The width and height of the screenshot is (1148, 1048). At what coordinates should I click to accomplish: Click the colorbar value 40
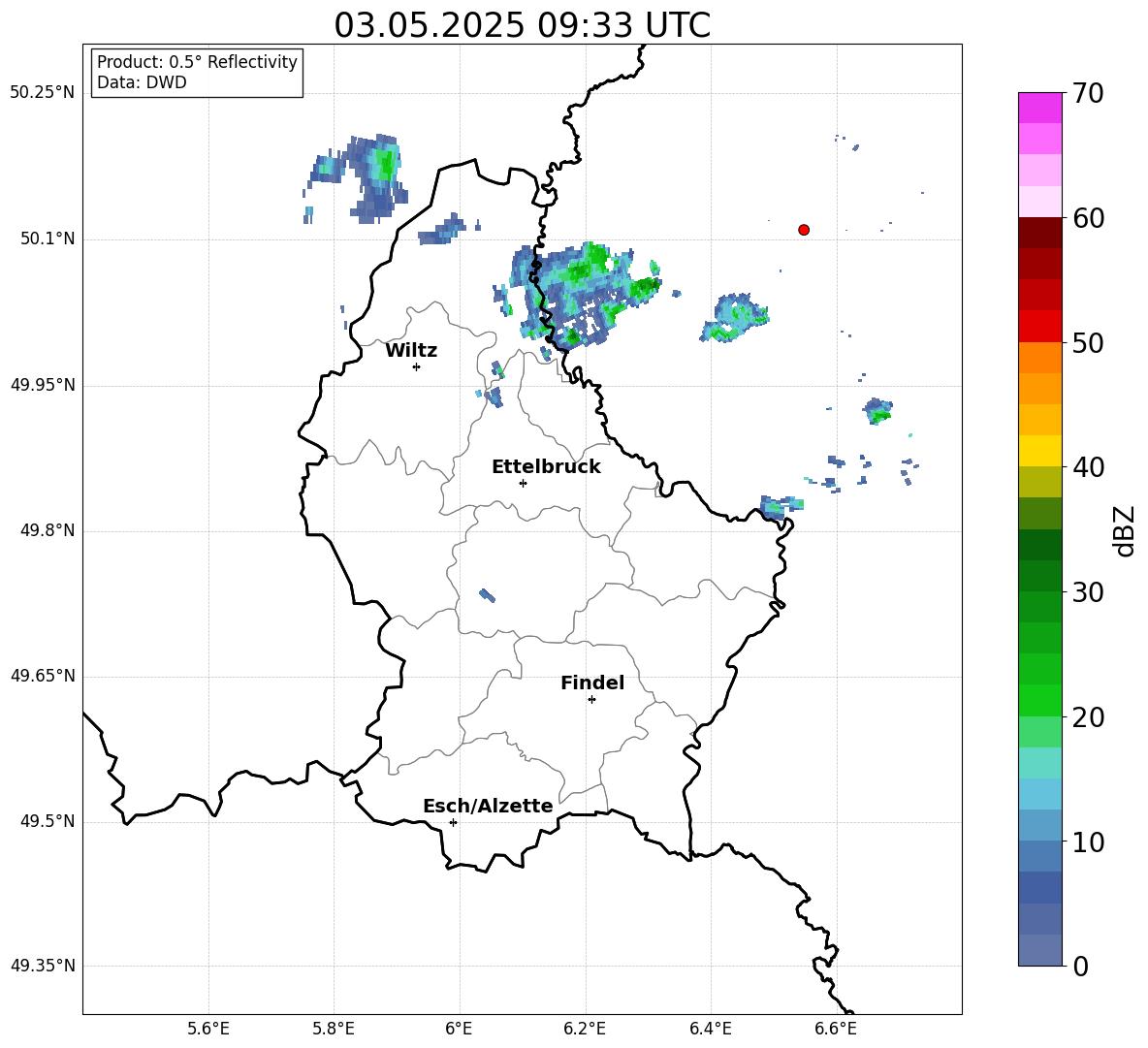tap(1088, 467)
